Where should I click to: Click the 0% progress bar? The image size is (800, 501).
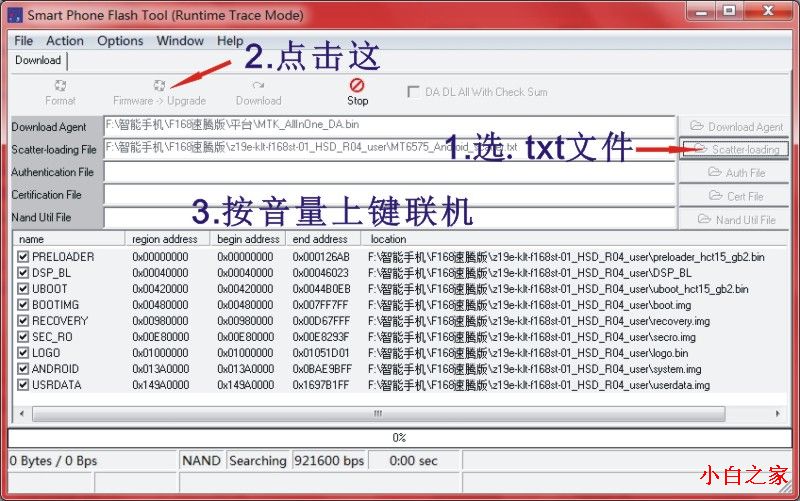coord(399,438)
